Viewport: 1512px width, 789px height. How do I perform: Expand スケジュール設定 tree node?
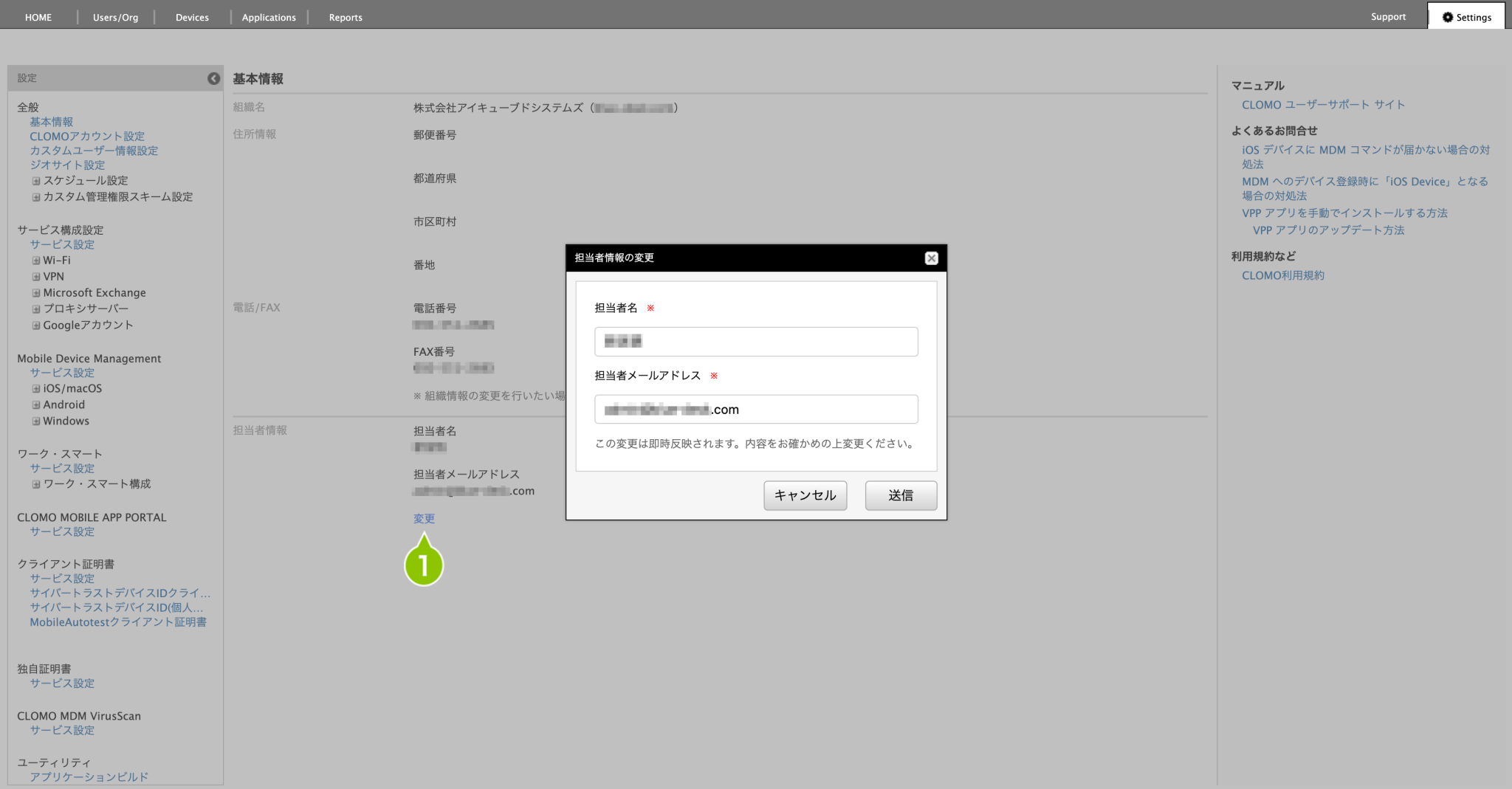tap(35, 181)
